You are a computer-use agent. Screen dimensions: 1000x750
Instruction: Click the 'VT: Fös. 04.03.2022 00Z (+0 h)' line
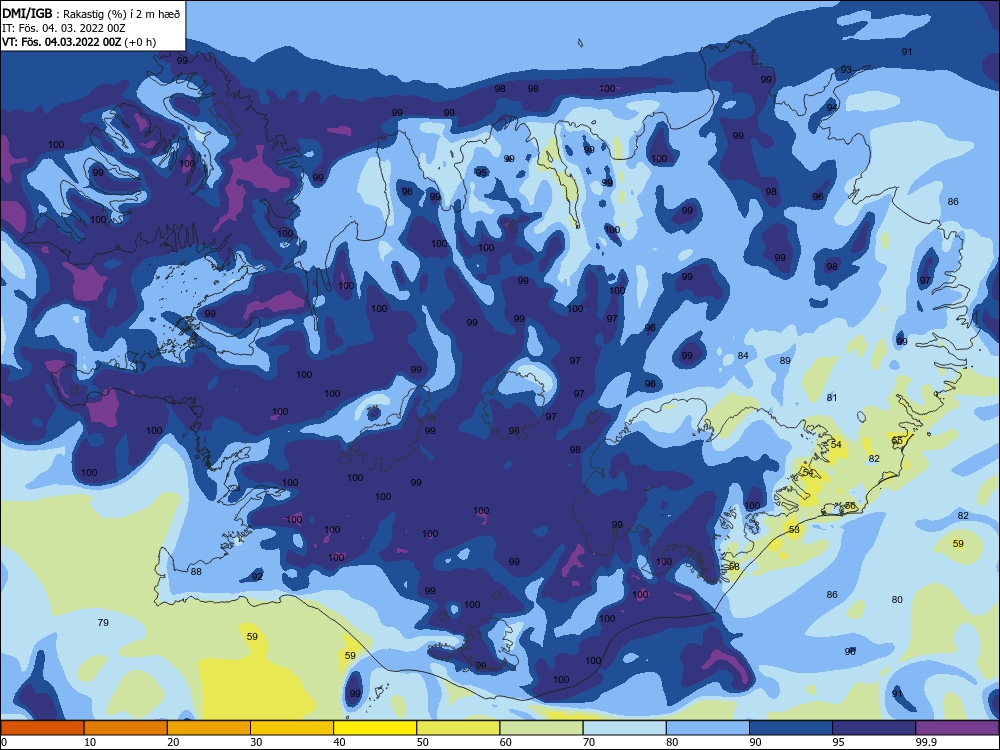[79, 42]
